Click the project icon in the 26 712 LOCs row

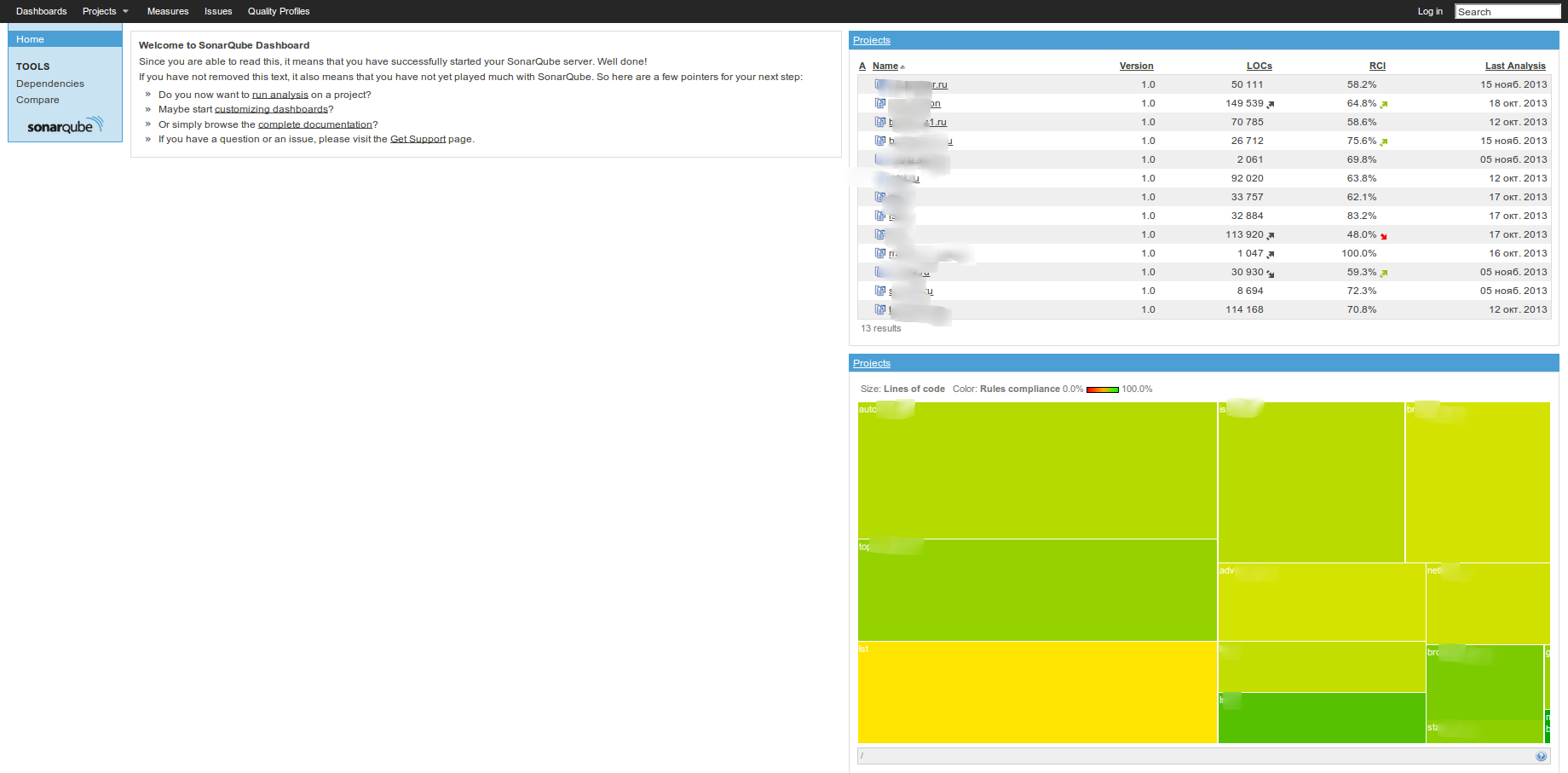(880, 141)
